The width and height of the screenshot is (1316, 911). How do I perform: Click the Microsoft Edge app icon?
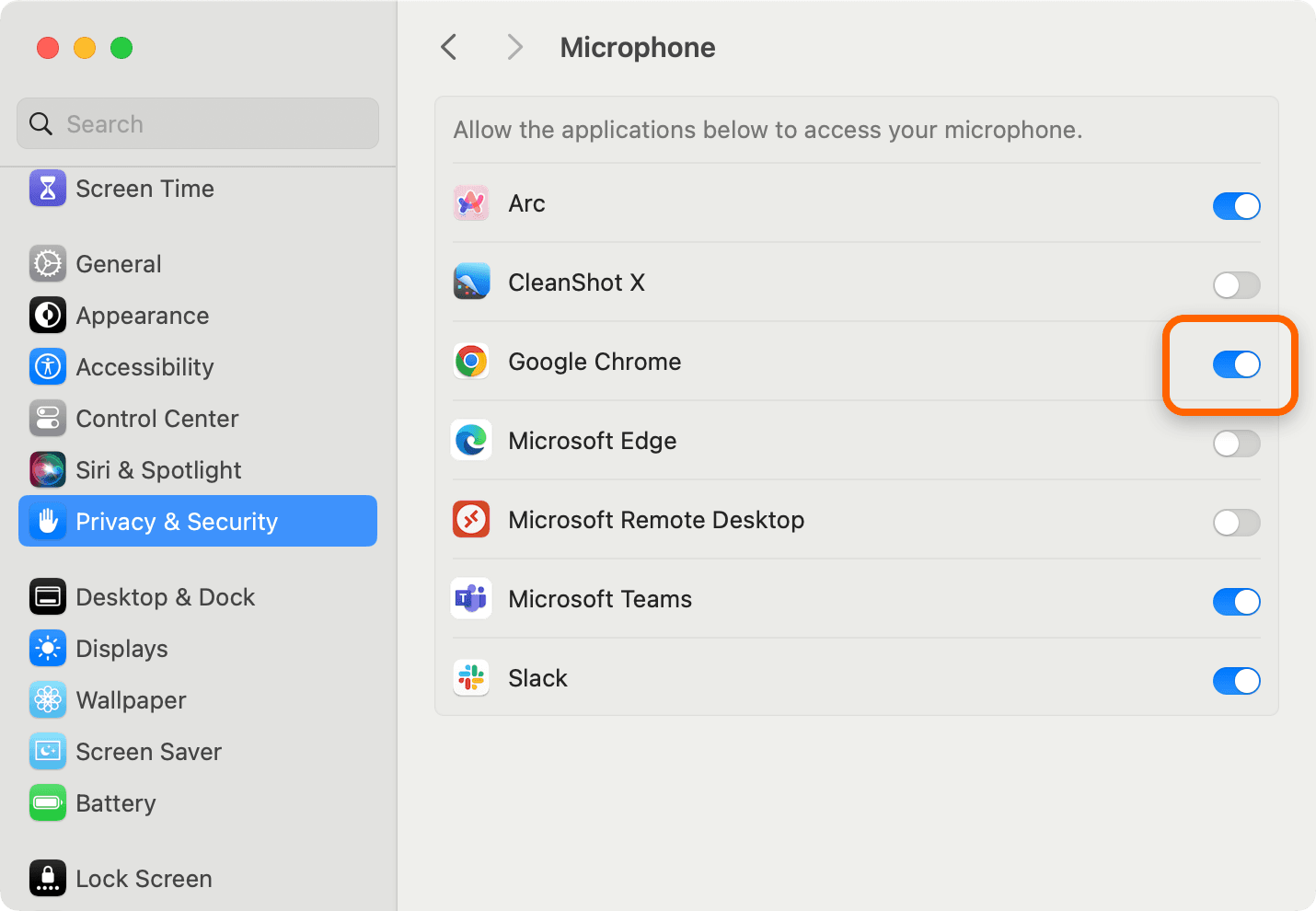pos(471,441)
